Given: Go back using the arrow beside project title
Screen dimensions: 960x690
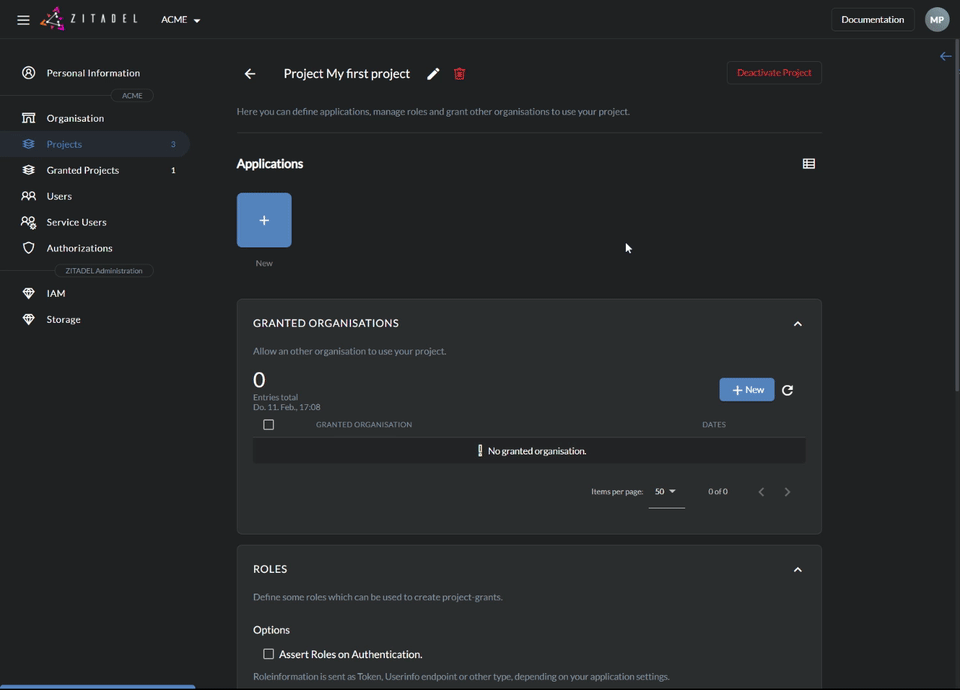Looking at the screenshot, I should [250, 74].
